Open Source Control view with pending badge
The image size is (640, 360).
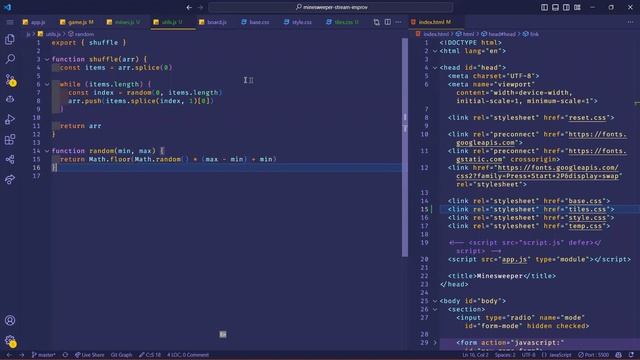[x=10, y=80]
